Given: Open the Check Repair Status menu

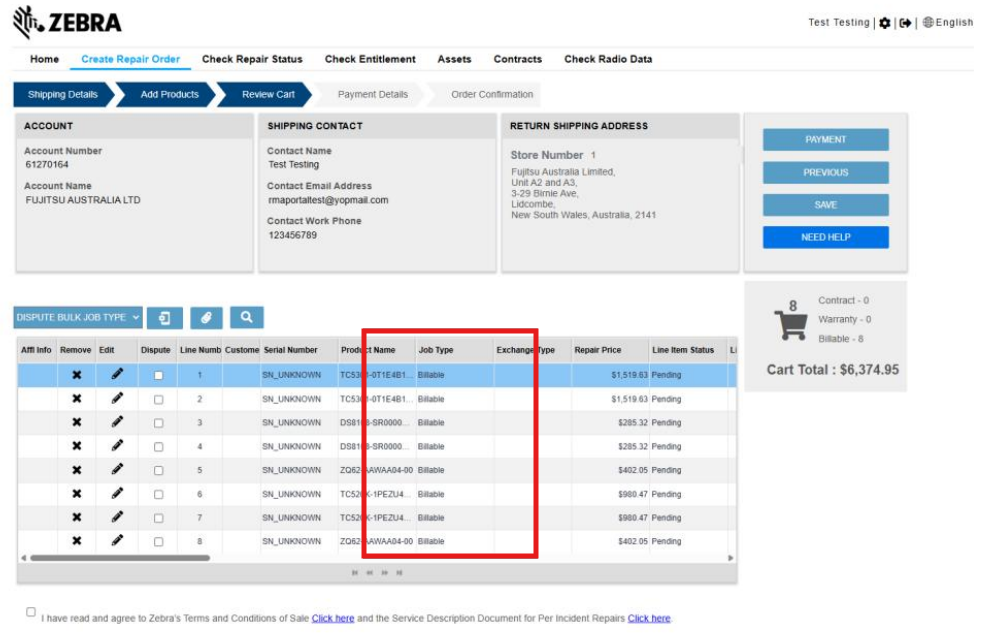Looking at the screenshot, I should pos(252,59).
